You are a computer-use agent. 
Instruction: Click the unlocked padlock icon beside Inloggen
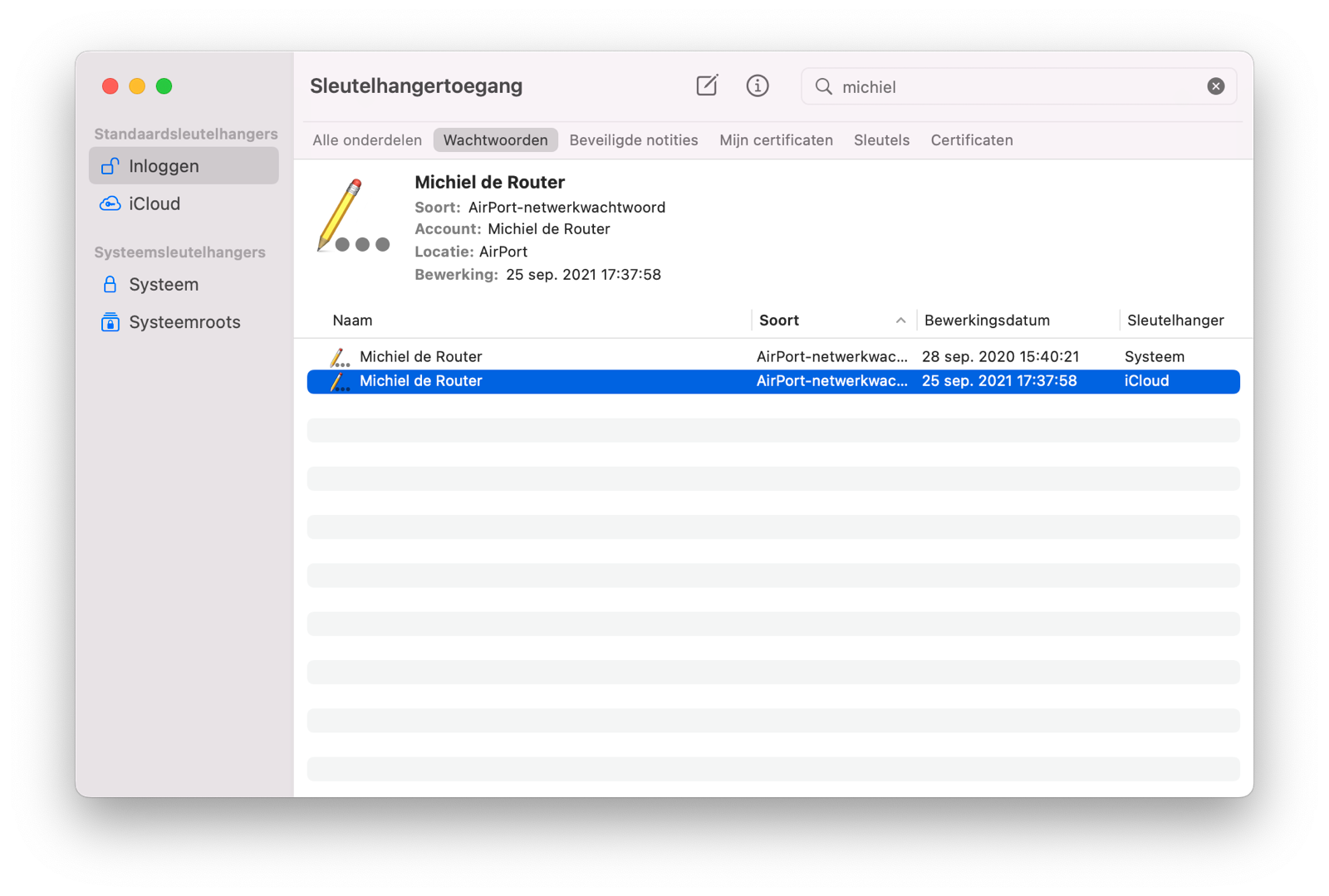(110, 166)
